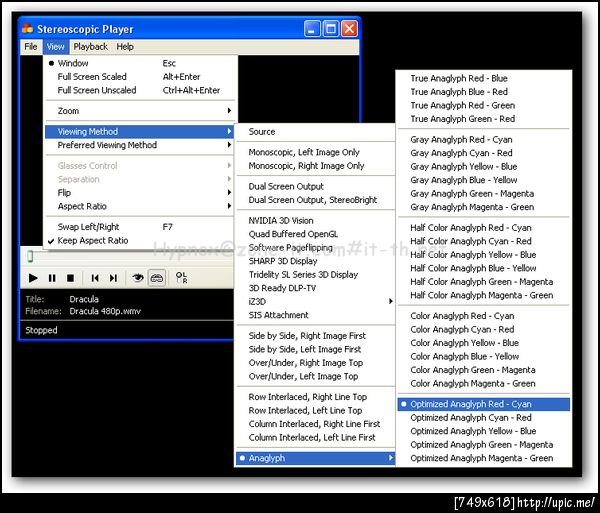Click the 3D glasses icon

(157, 278)
